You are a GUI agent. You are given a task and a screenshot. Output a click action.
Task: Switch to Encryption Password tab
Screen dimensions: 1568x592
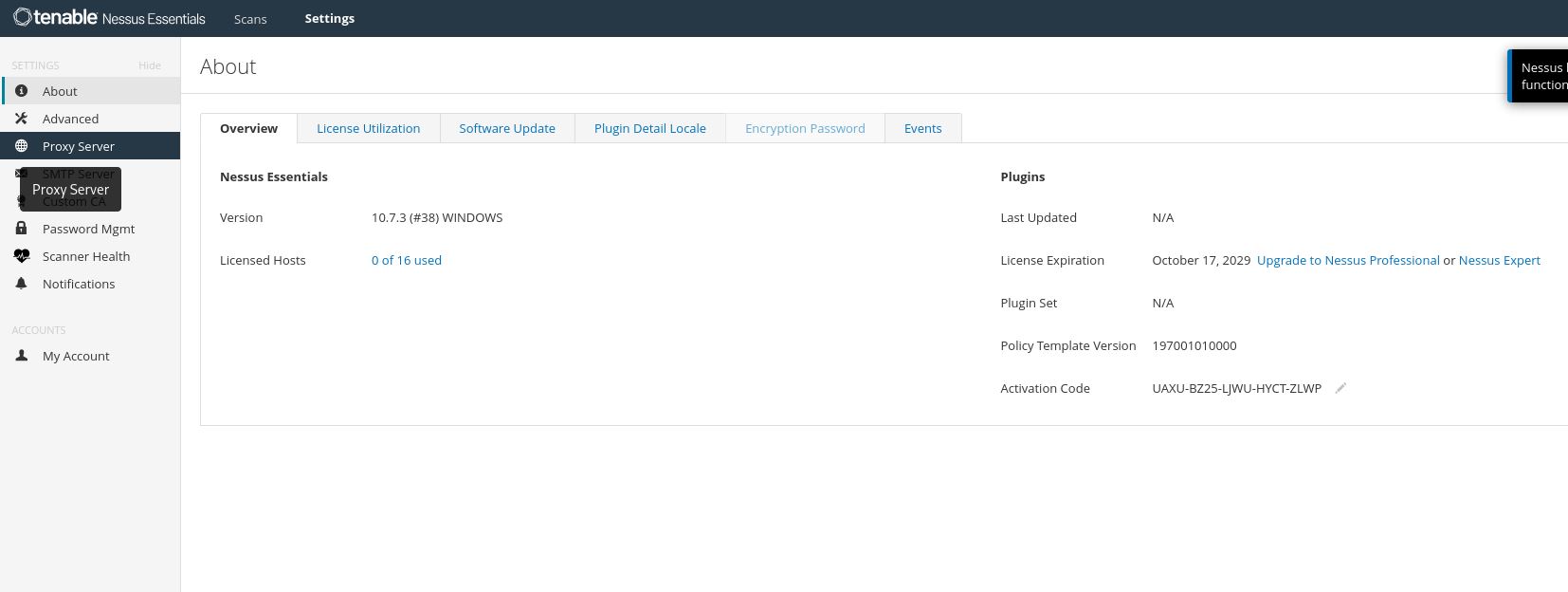[805, 128]
